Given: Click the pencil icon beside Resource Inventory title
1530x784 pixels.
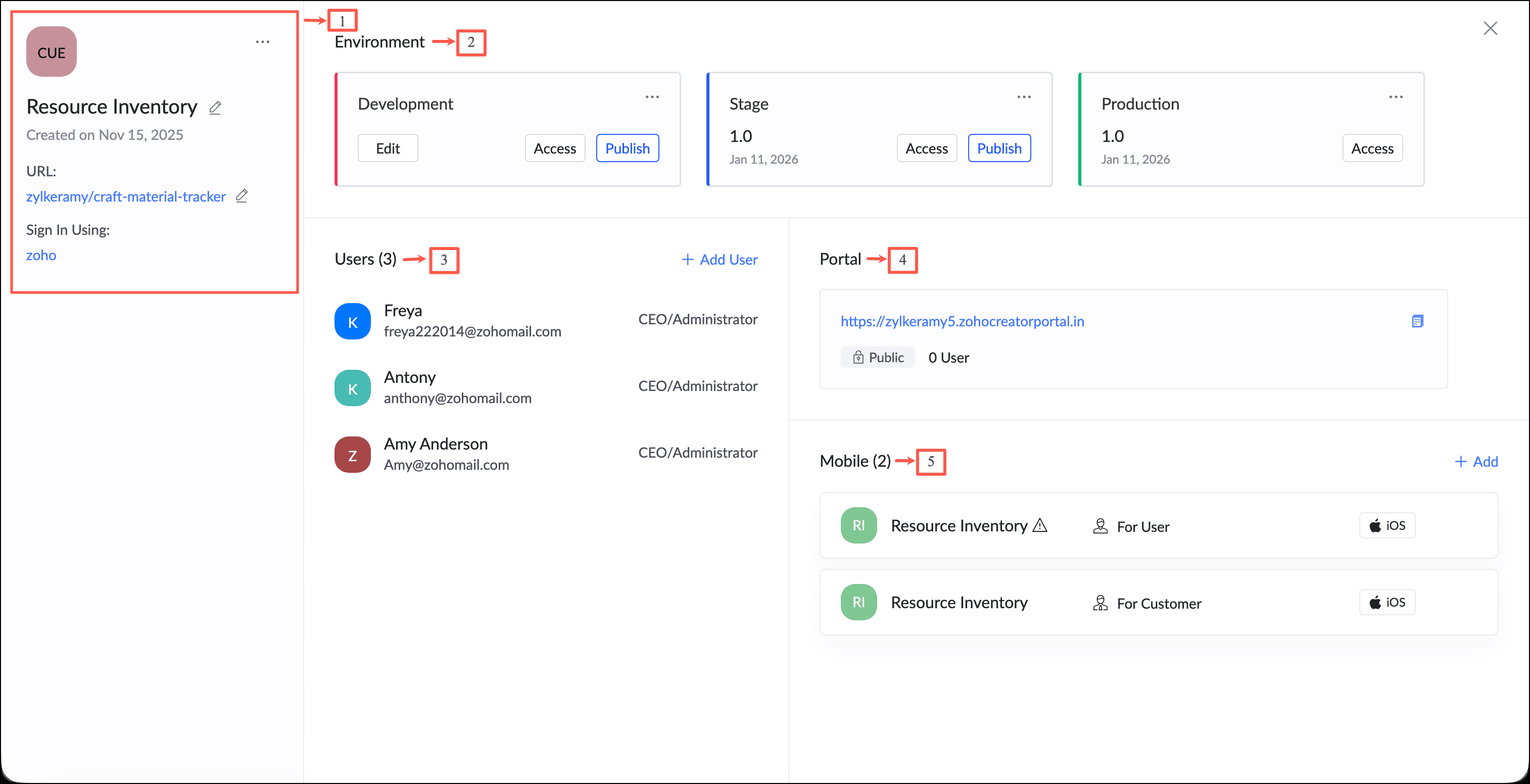Looking at the screenshot, I should click(215, 108).
